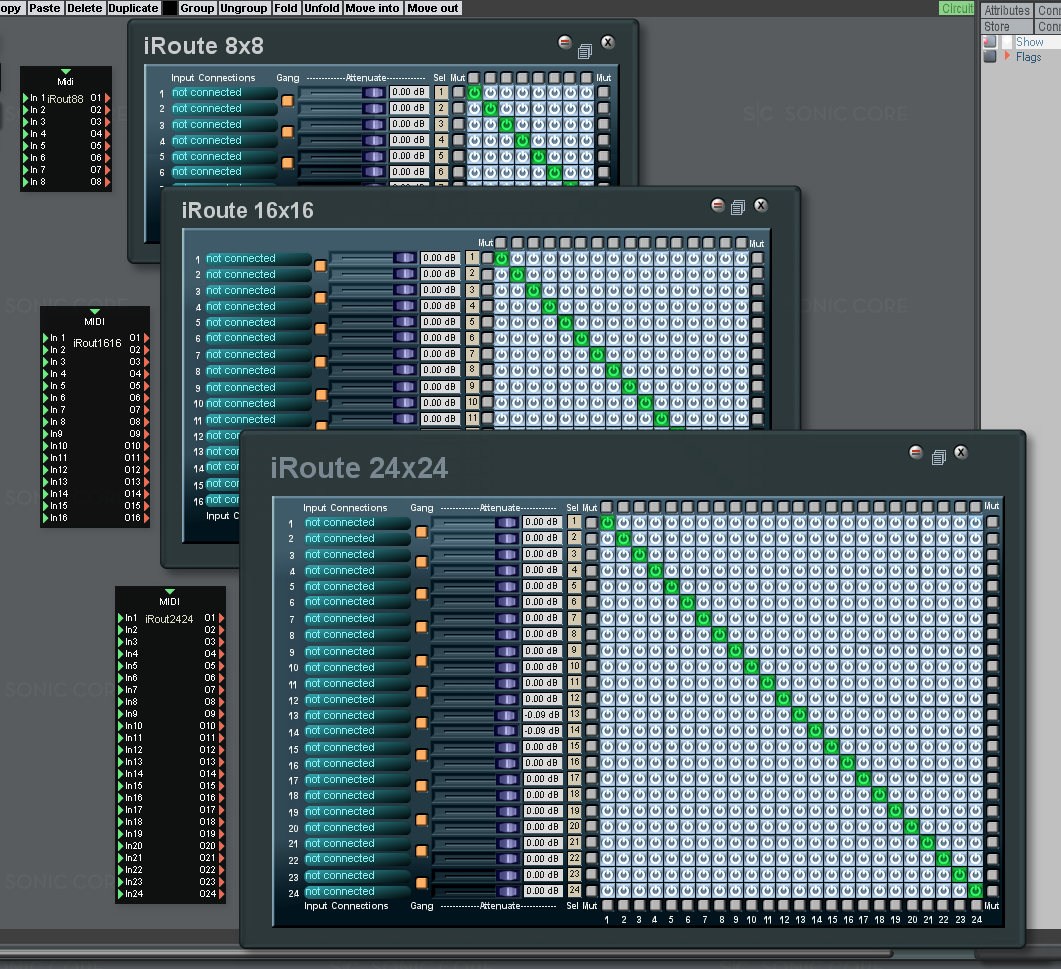Click the Gang button for inputs 13-14 in iRoute 24x24
The width and height of the screenshot is (1061, 969).
click(421, 723)
